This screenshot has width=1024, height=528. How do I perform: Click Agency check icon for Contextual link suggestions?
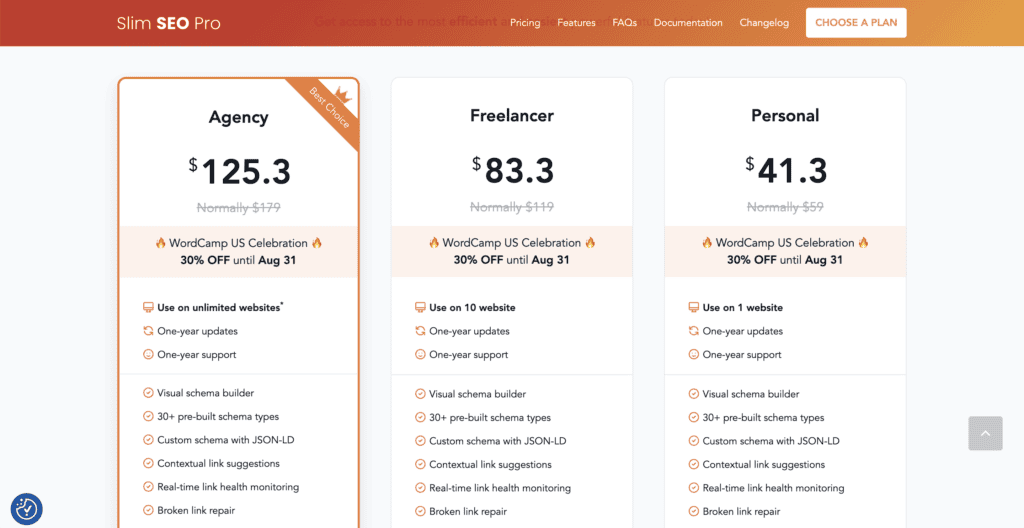point(148,463)
